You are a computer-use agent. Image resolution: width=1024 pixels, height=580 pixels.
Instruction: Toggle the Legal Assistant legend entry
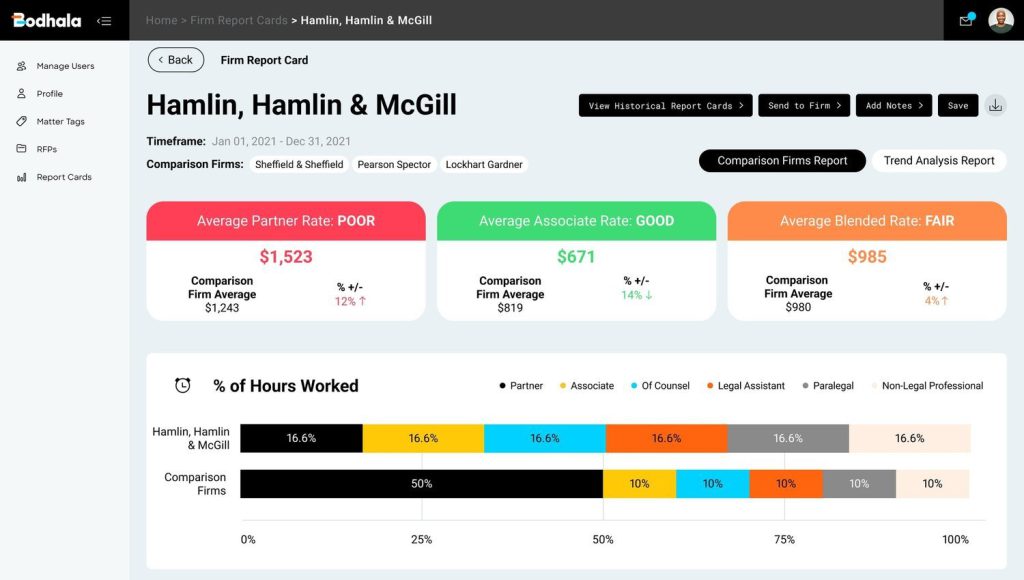pos(746,386)
